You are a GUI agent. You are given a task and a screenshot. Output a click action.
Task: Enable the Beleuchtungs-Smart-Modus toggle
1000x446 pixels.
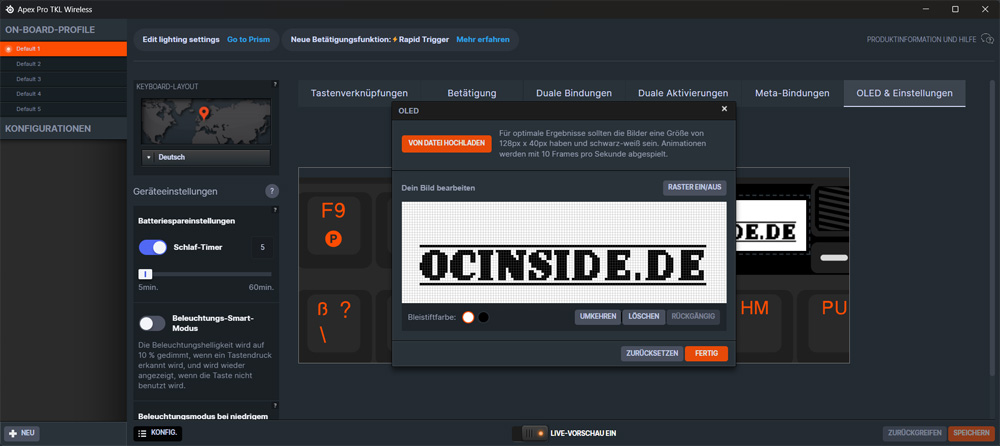pos(152,323)
